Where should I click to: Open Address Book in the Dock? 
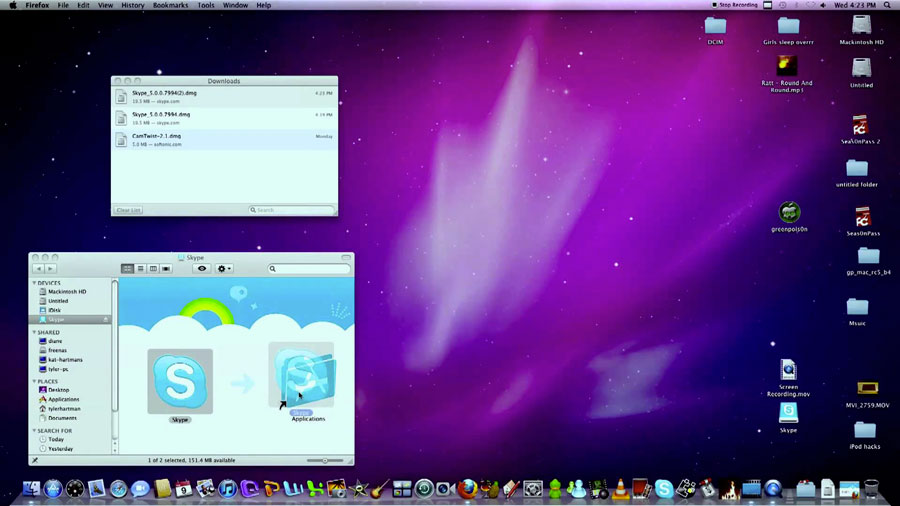162,489
